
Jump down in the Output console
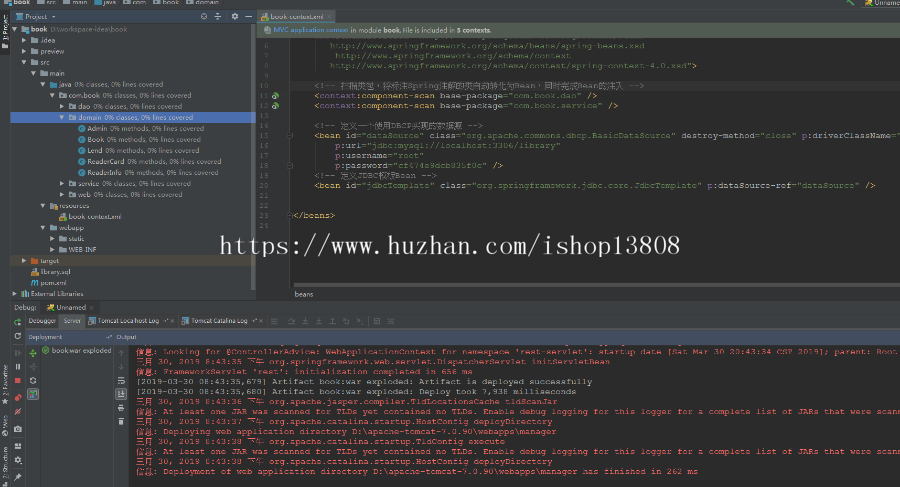(x=121, y=367)
